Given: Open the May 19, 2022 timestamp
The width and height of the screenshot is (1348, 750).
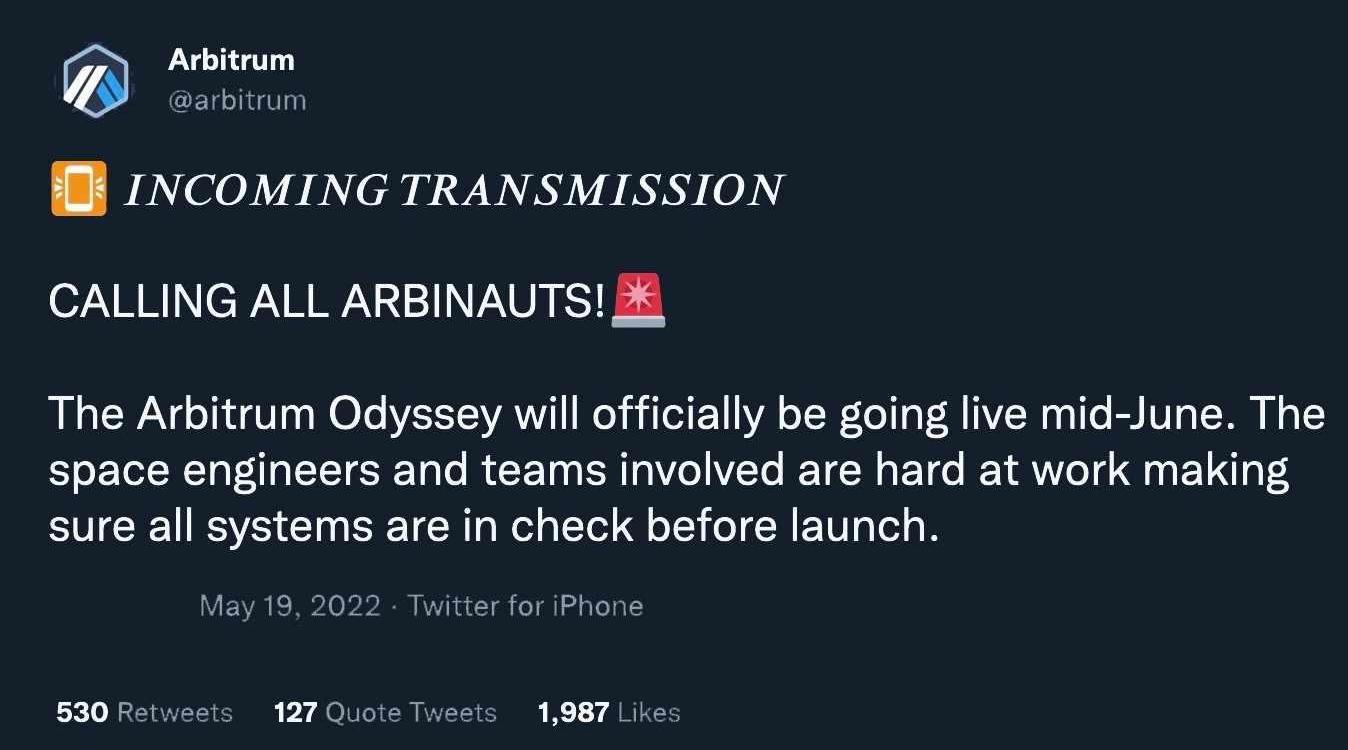Looking at the screenshot, I should click(x=290, y=606).
